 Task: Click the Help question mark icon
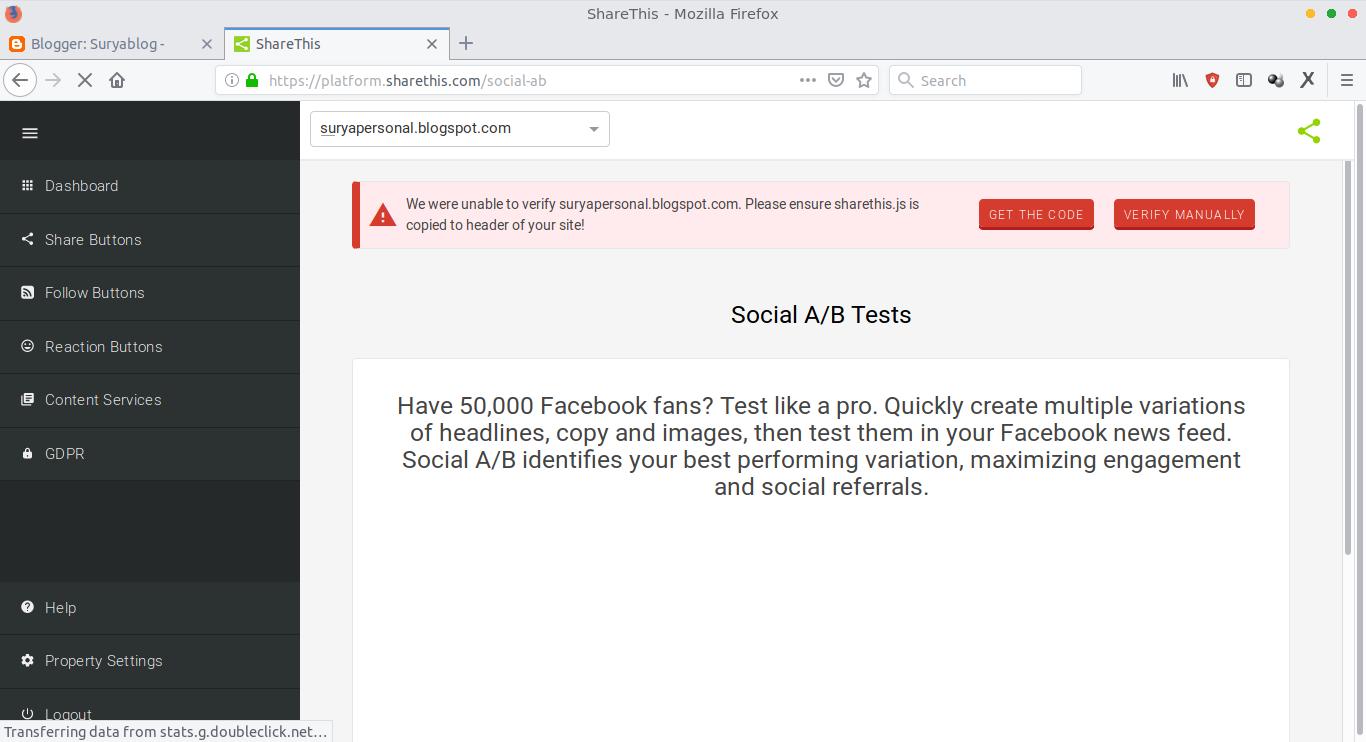(x=27, y=607)
